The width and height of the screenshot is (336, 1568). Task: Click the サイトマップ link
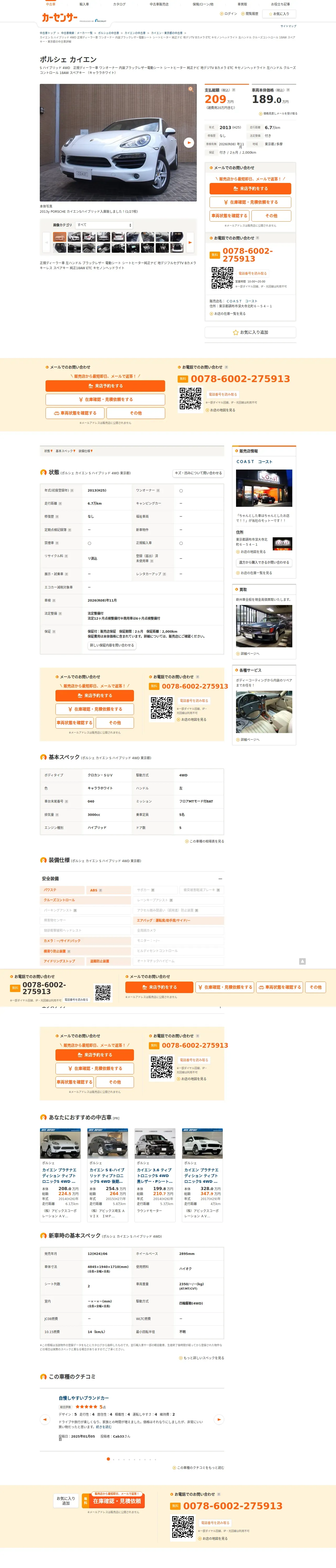[288, 26]
